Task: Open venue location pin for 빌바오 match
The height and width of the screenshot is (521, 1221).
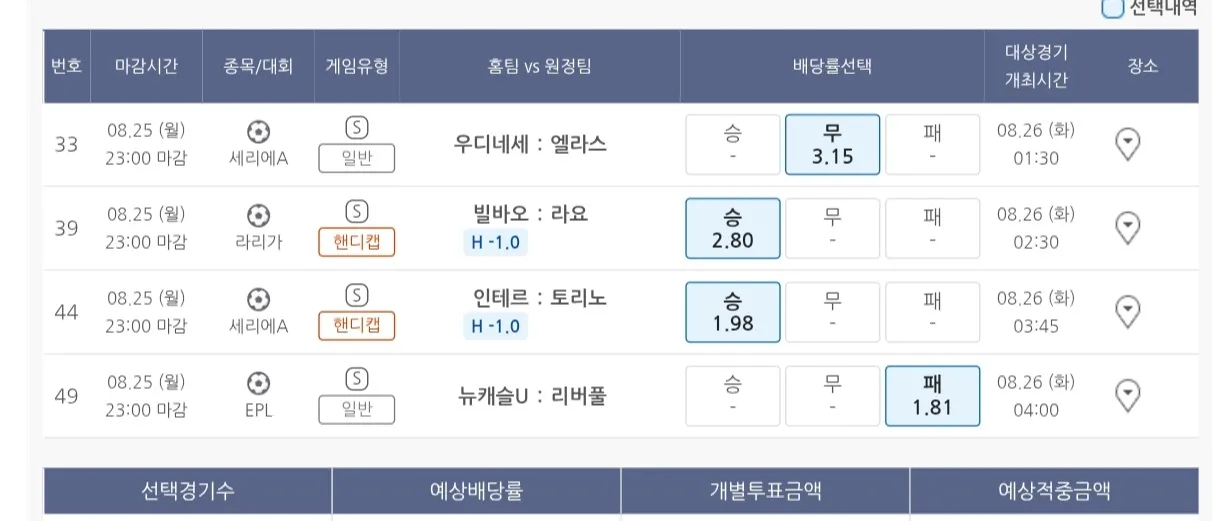Action: pos(1127,229)
